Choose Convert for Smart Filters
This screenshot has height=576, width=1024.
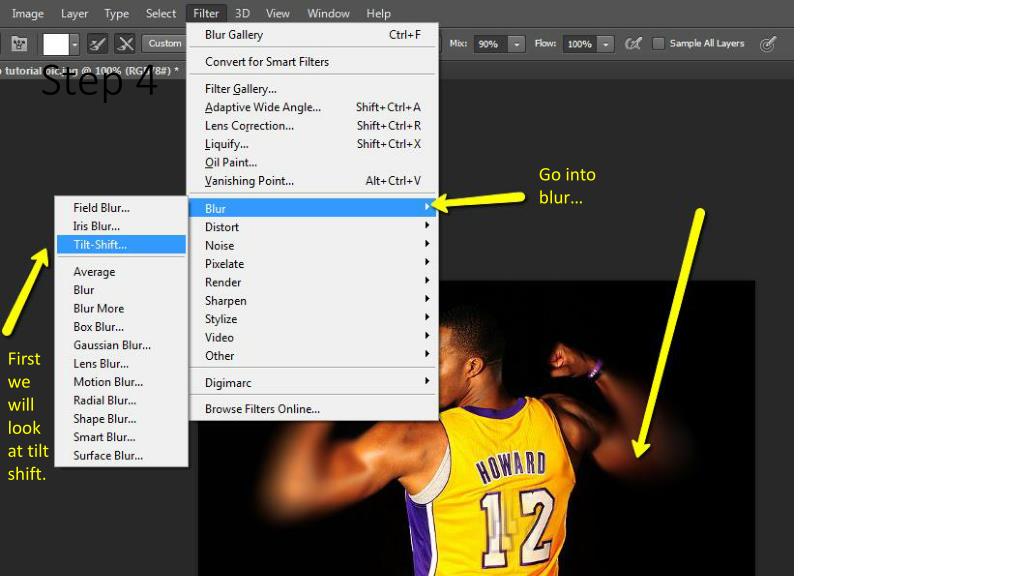(x=313, y=61)
